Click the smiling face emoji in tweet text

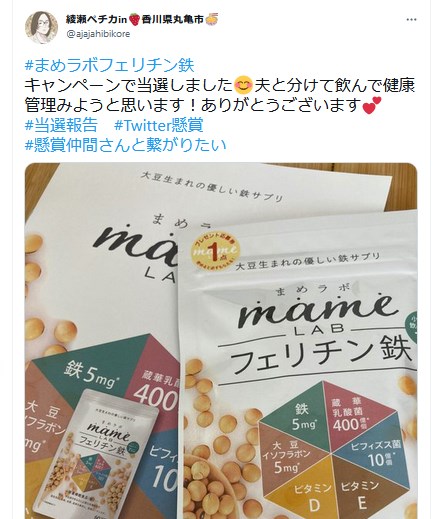(x=244, y=85)
